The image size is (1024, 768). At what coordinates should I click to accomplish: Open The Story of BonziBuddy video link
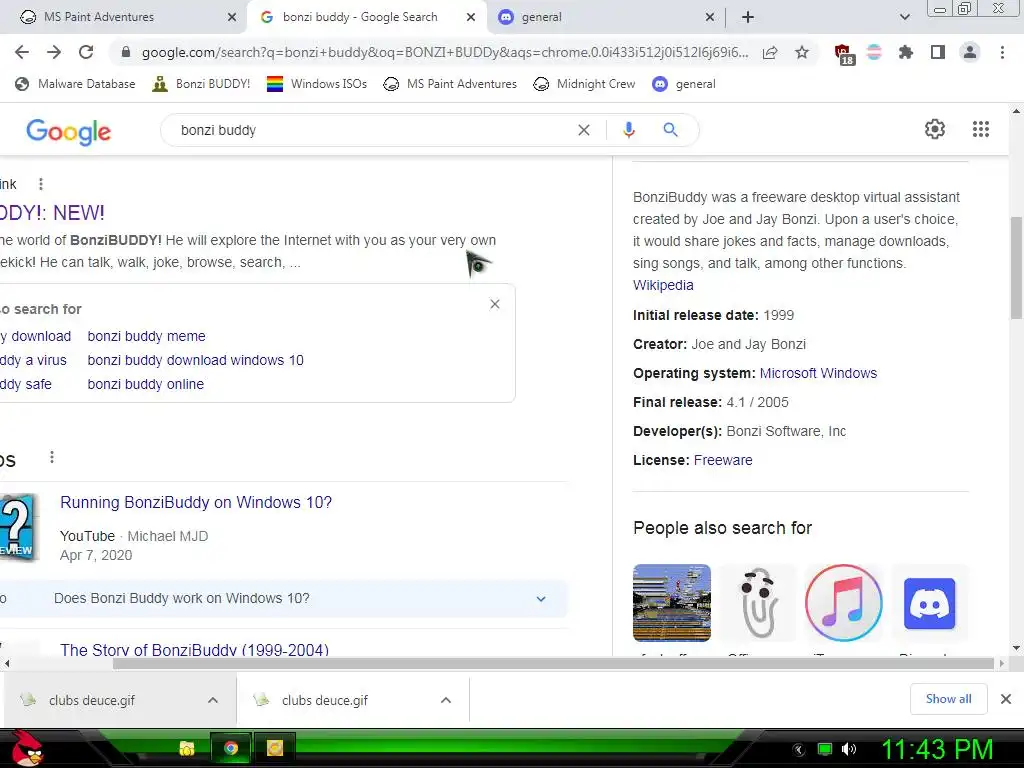[195, 650]
